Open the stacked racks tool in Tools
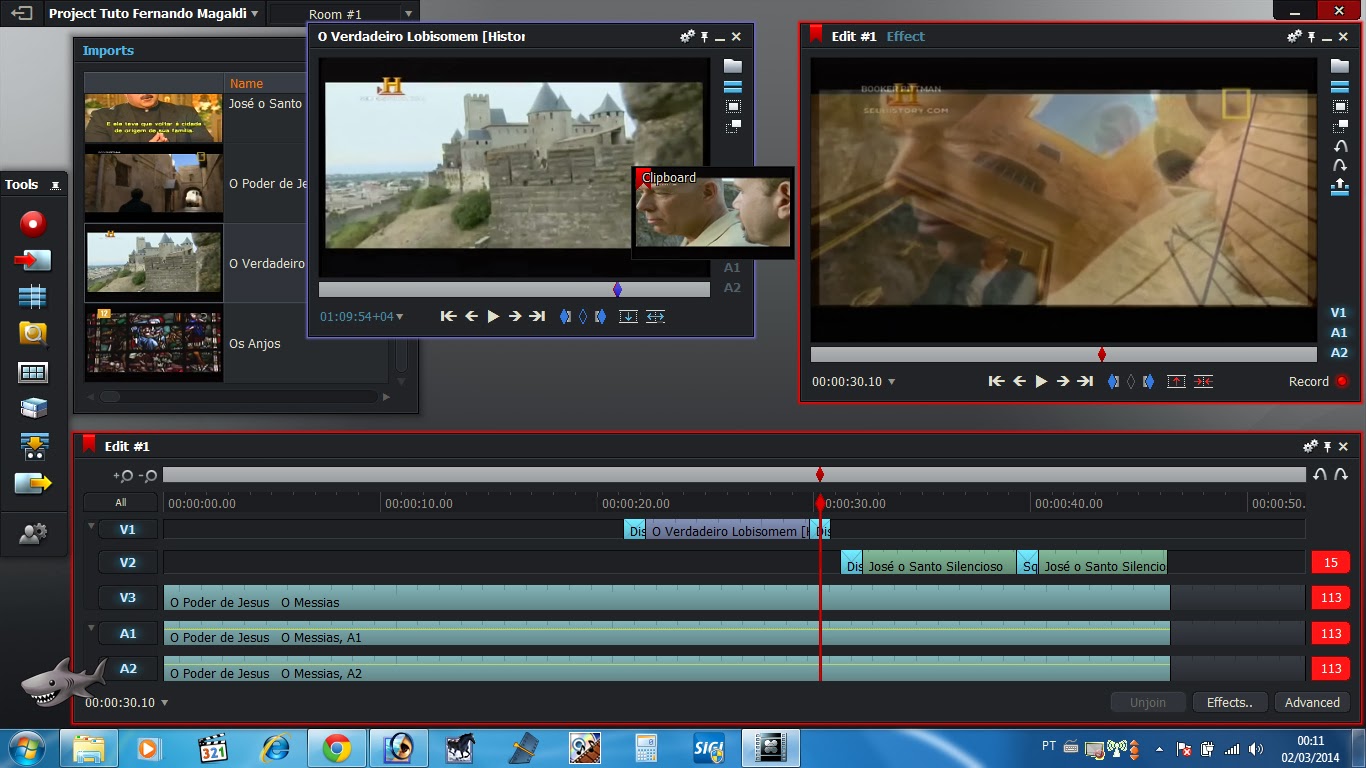This screenshot has width=1366, height=768. coord(33,408)
